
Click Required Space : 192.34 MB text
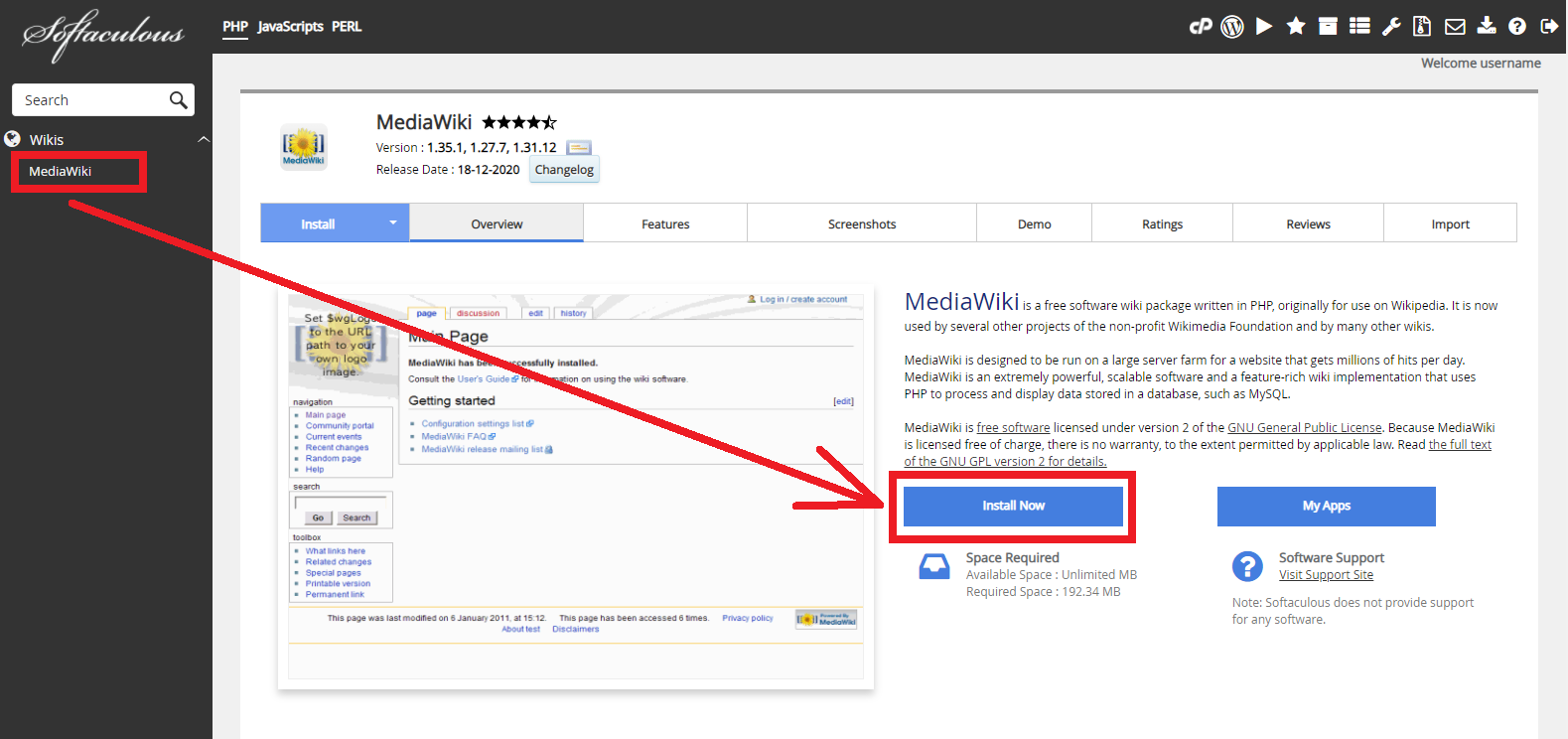[x=1043, y=592]
